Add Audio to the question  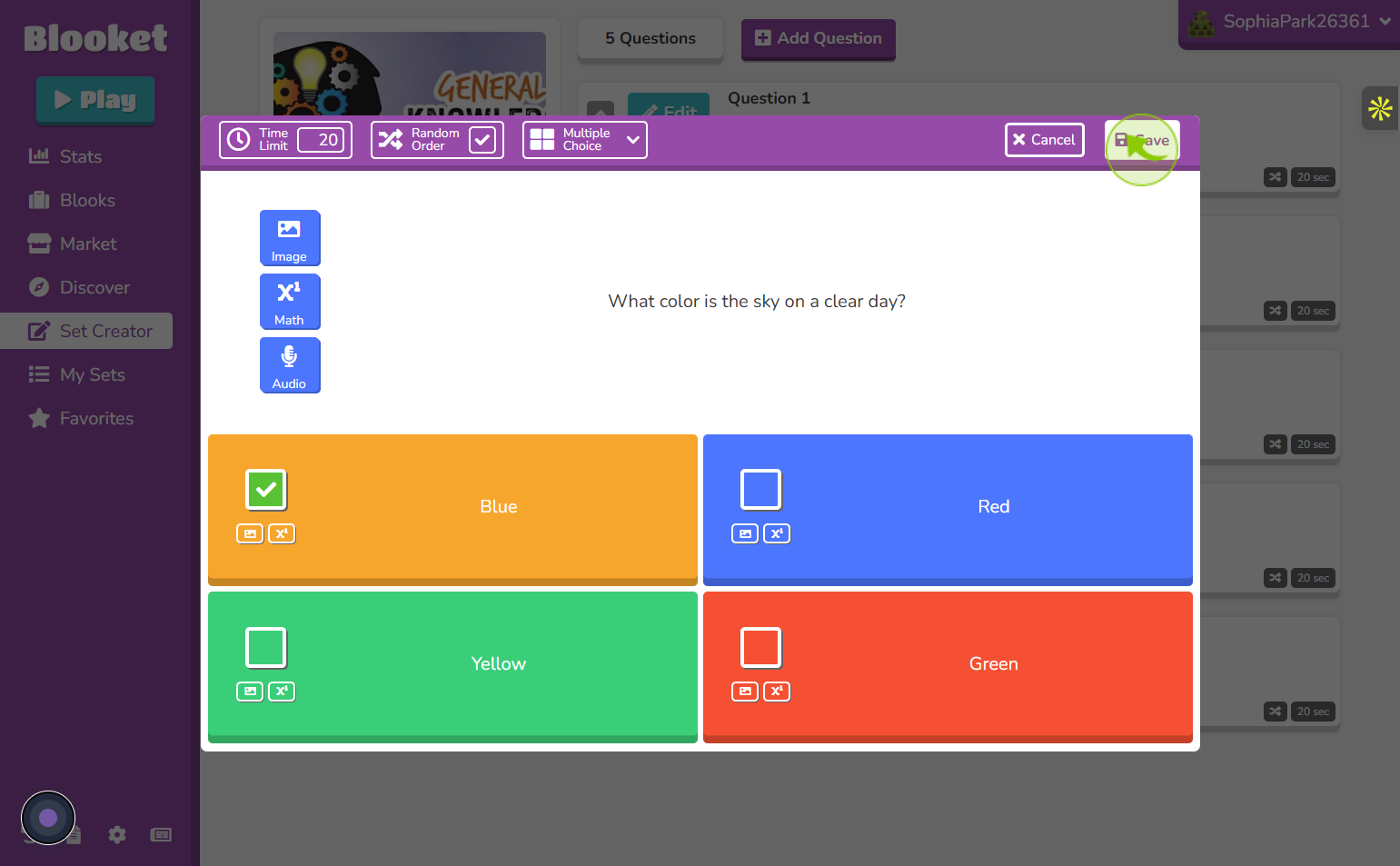290,365
